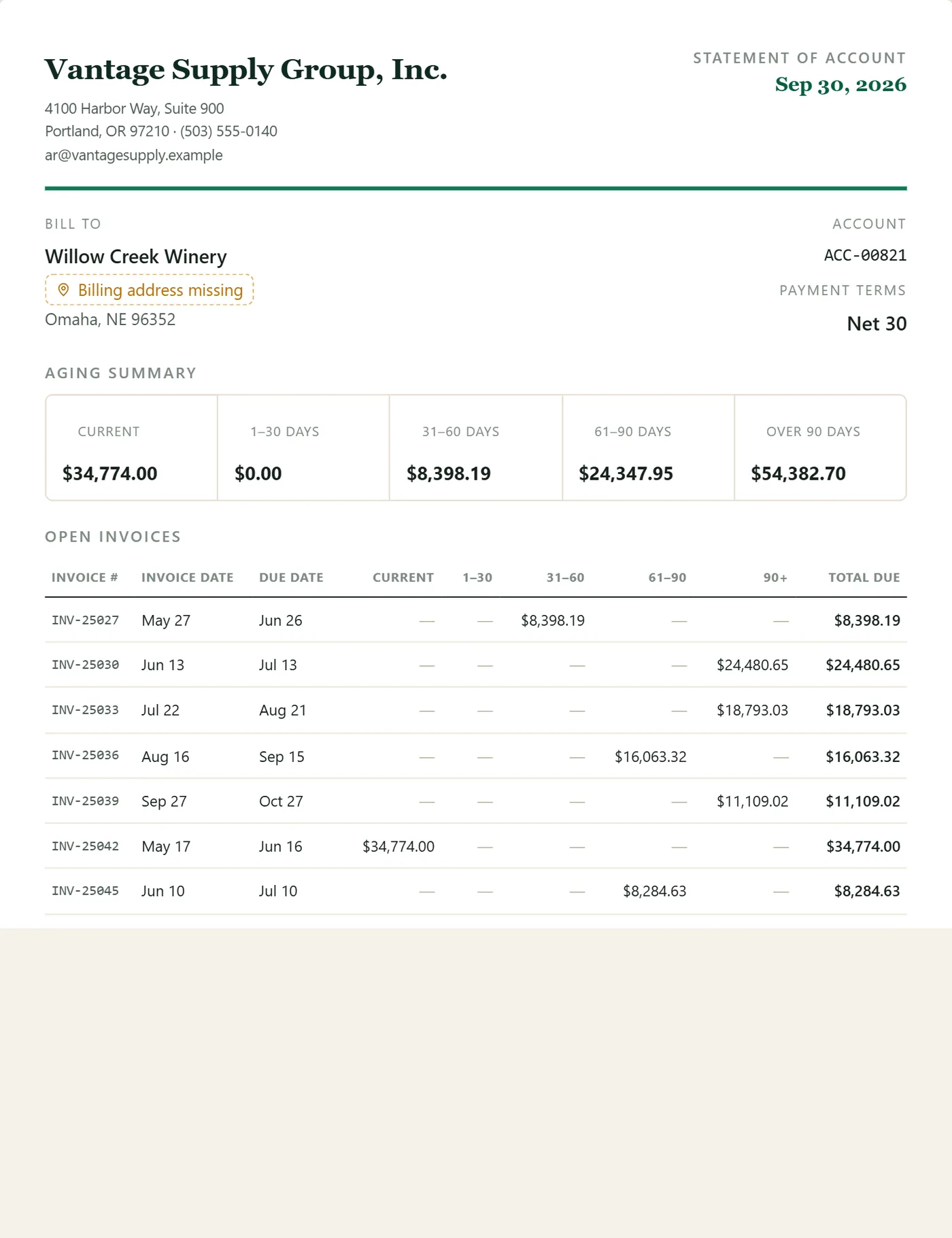Click the 'DUE DATE' column header
The height and width of the screenshot is (1238, 952).
[x=291, y=578]
